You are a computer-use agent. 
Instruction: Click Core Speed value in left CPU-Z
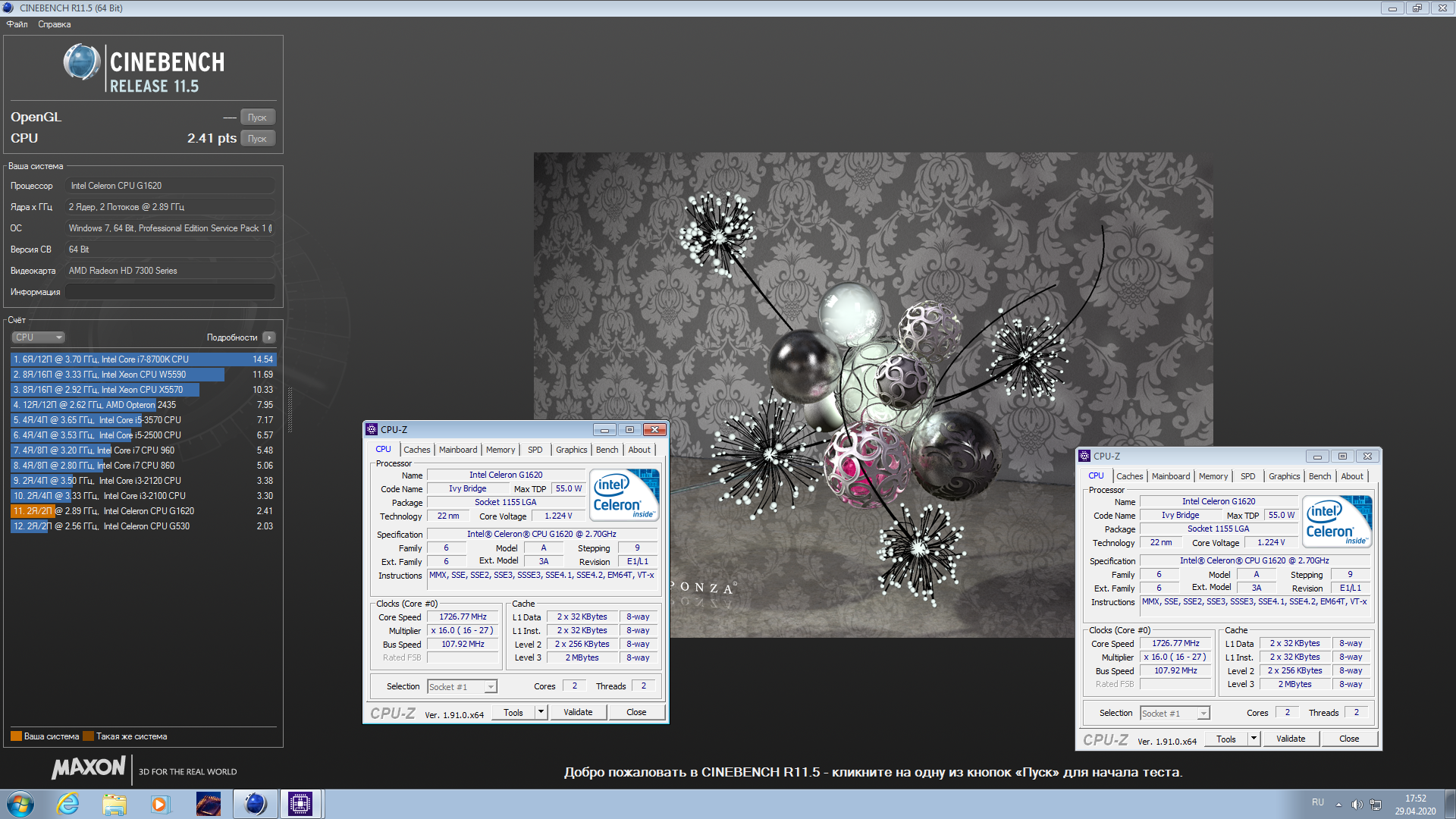[463, 617]
